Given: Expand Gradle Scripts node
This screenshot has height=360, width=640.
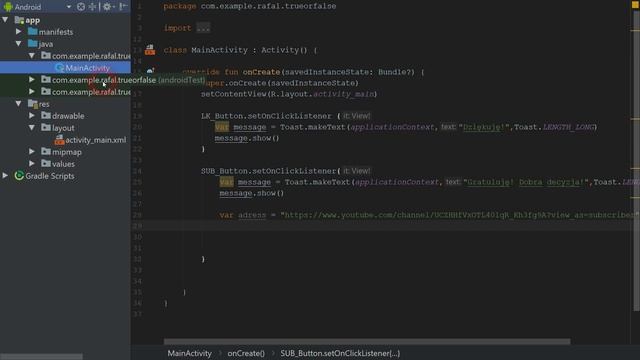Looking at the screenshot, I should 5,176.
